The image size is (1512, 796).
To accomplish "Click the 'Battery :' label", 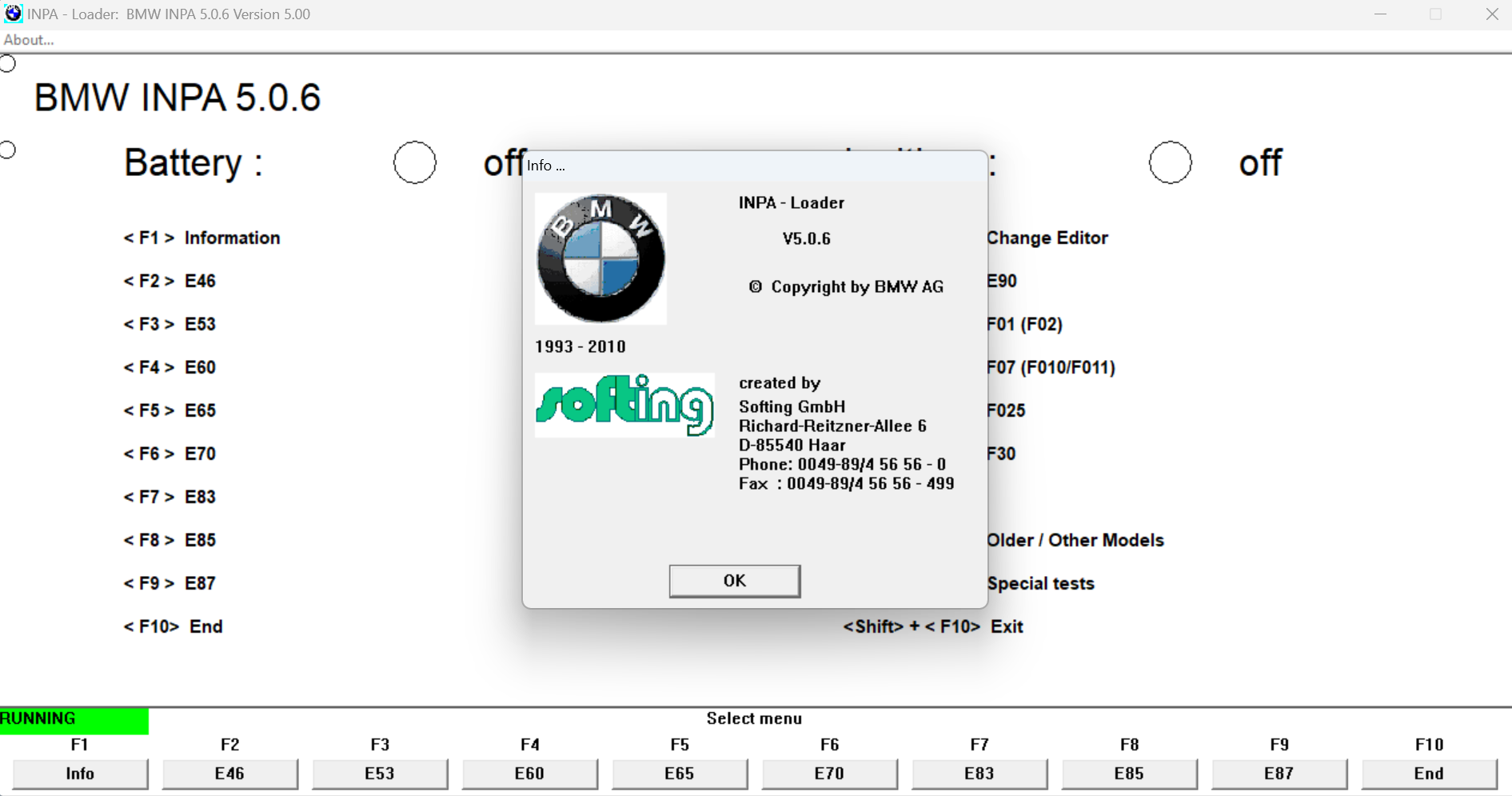I will point(193,163).
